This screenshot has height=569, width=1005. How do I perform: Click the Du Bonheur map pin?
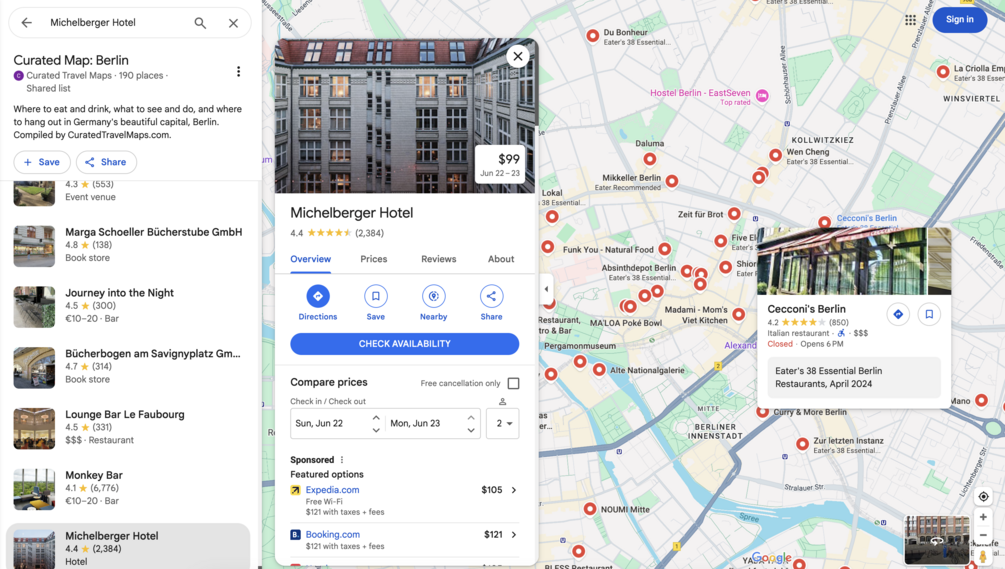pyautogui.click(x=593, y=36)
